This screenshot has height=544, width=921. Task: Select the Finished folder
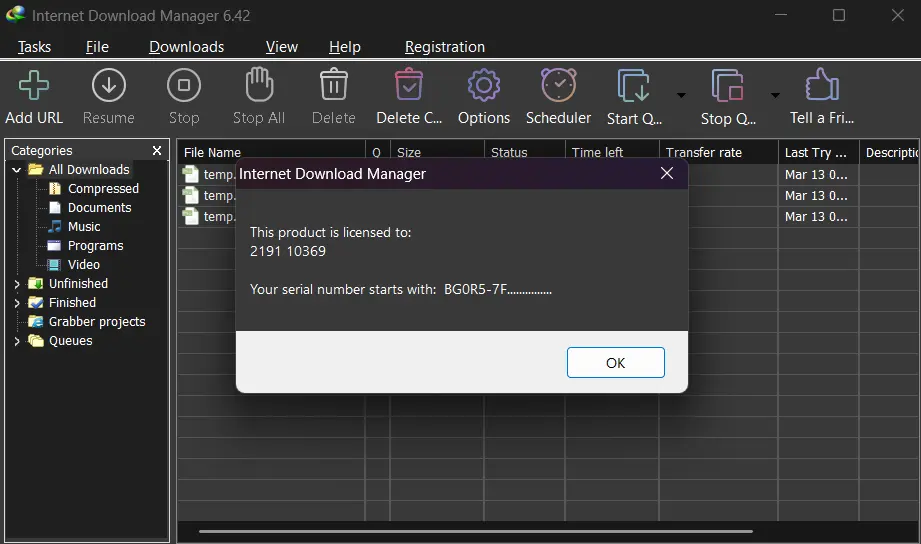pyautogui.click(x=72, y=303)
